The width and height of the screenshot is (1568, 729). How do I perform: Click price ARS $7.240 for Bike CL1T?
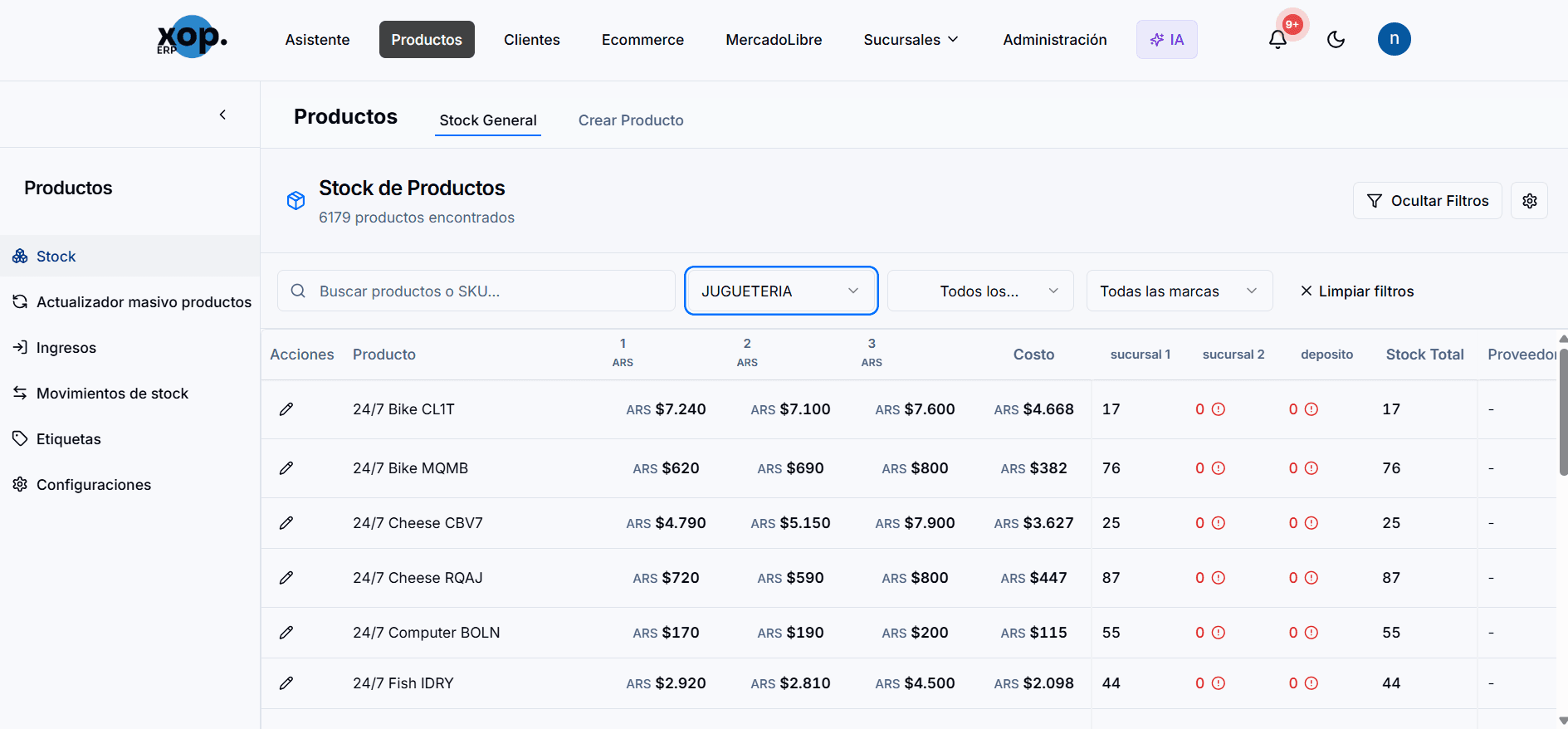[x=666, y=409]
